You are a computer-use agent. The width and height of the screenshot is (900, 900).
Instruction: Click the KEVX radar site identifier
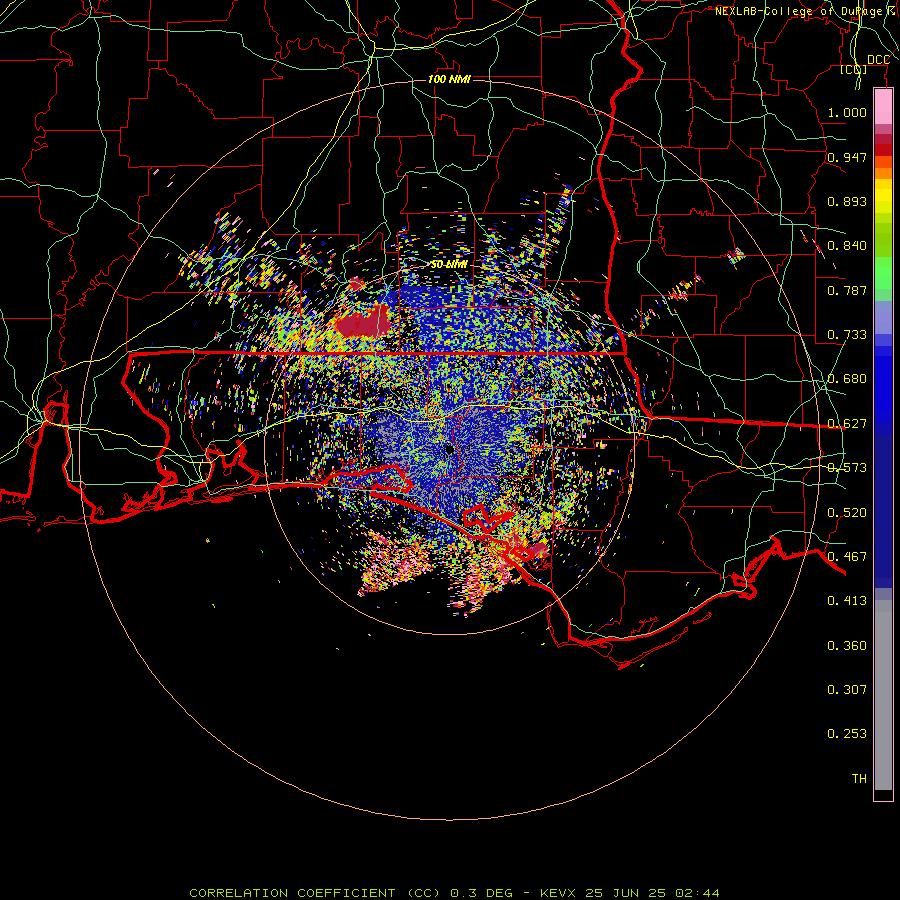click(x=557, y=893)
